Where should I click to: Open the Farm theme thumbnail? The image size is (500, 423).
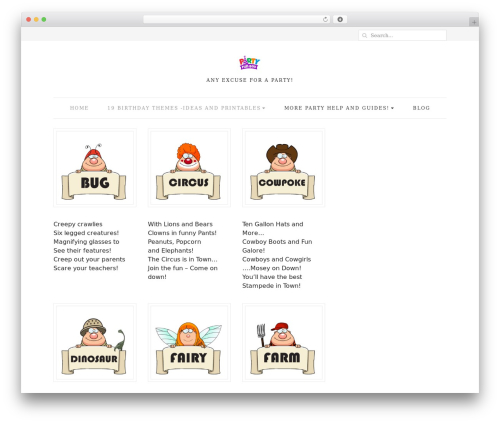(x=284, y=343)
